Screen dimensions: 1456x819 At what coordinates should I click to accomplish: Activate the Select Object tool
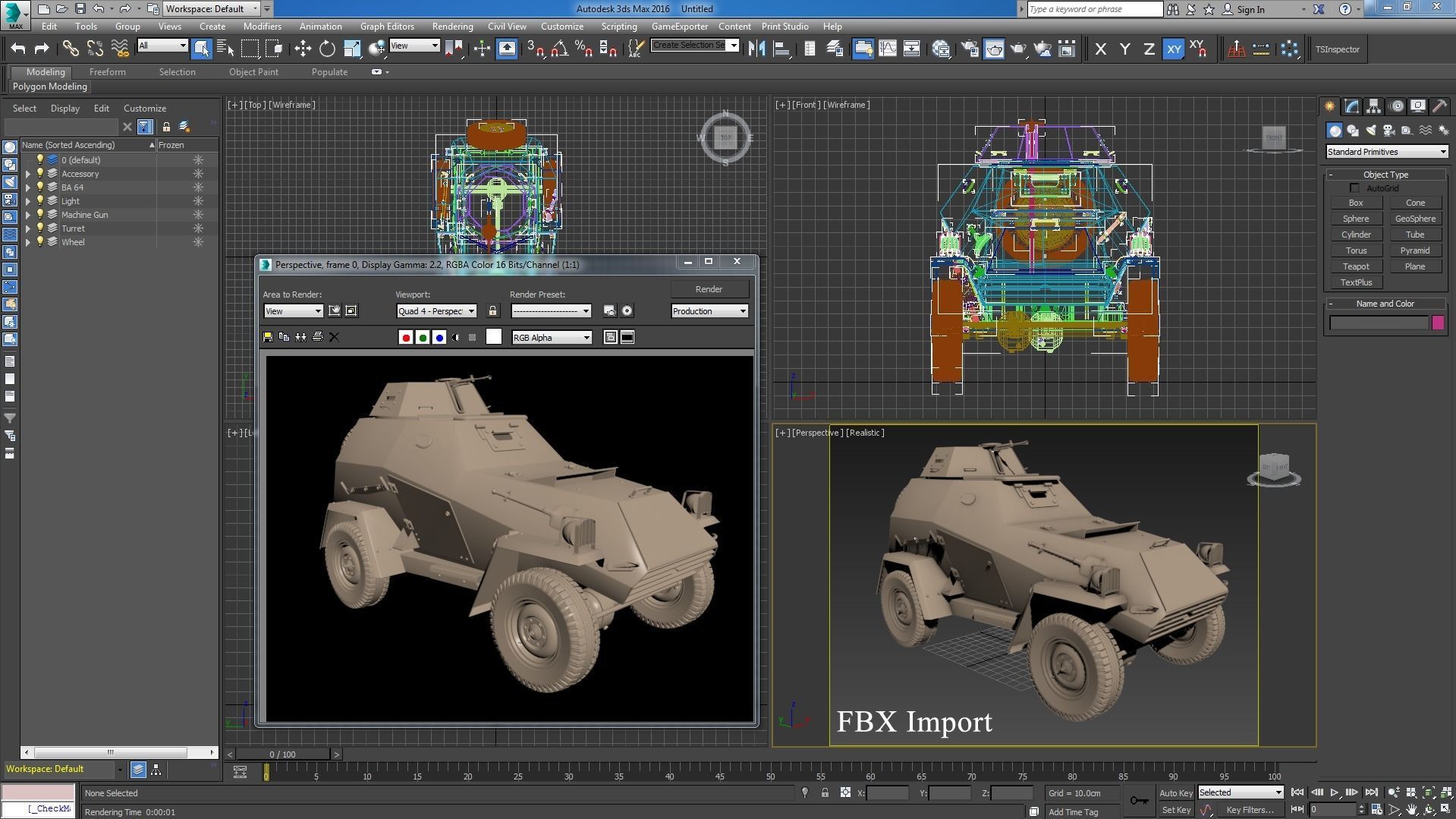(x=201, y=49)
